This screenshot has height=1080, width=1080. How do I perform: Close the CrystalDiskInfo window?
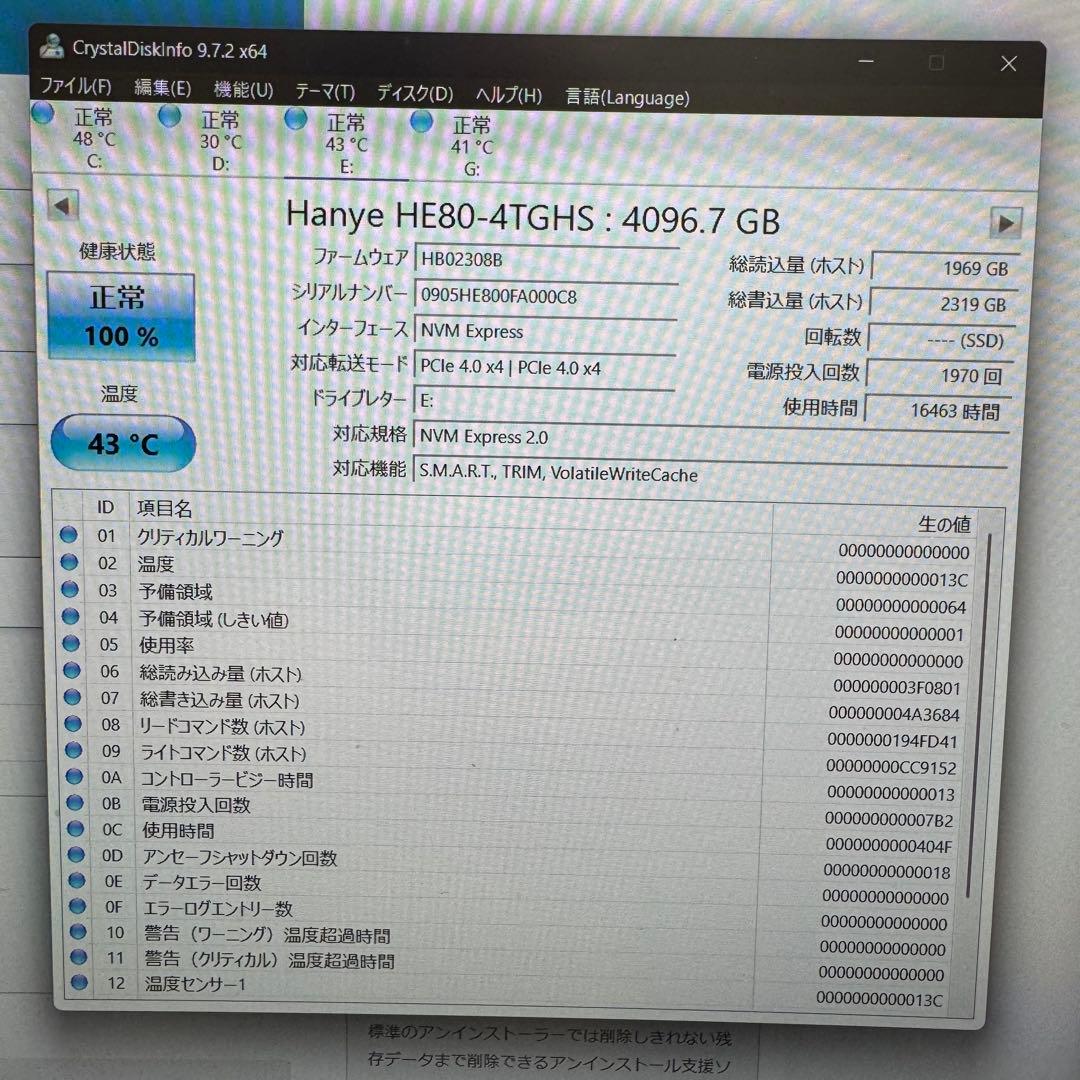point(1009,64)
